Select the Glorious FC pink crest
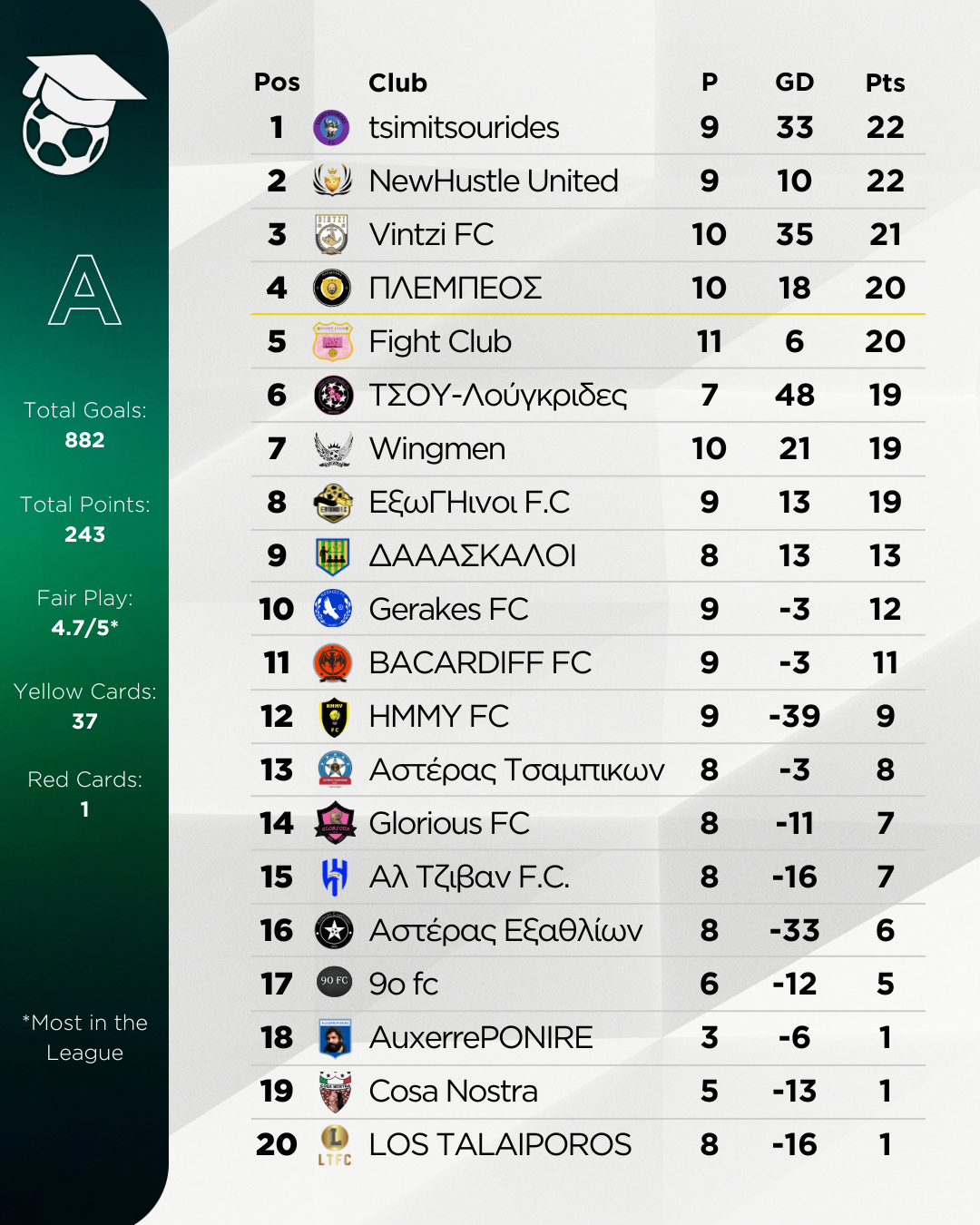 pos(334,824)
